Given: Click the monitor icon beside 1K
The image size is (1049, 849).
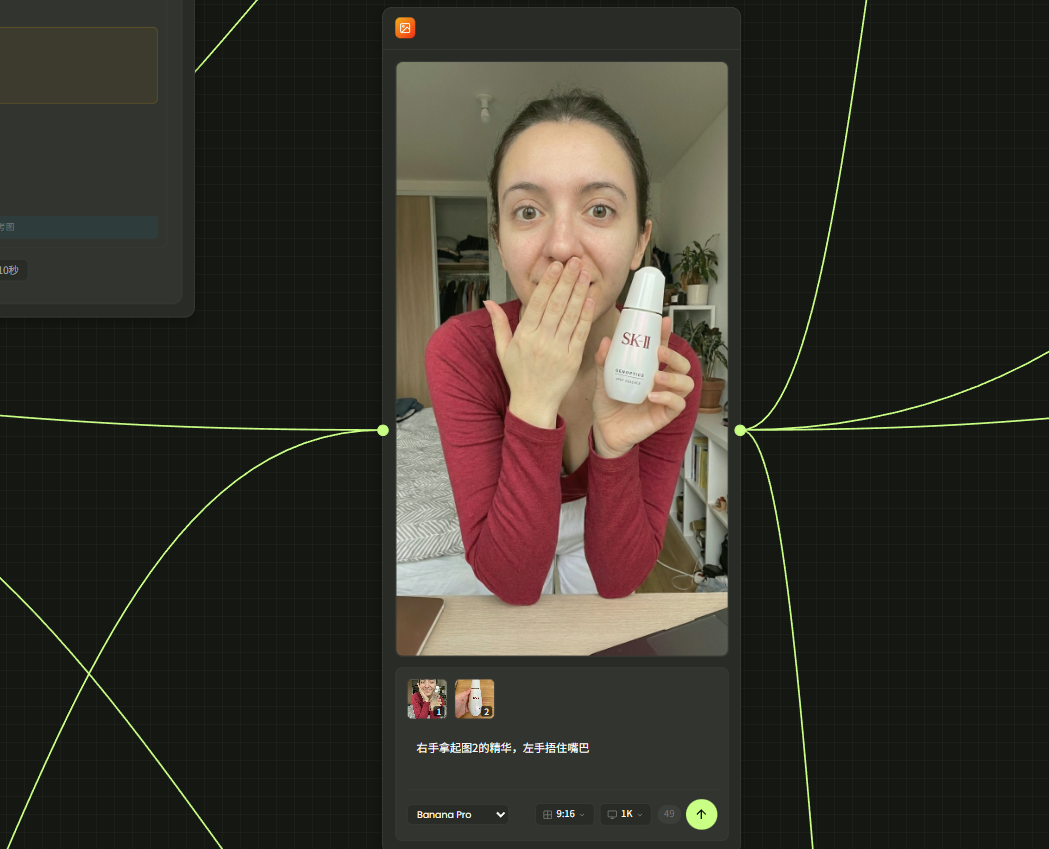Looking at the screenshot, I should [x=612, y=815].
